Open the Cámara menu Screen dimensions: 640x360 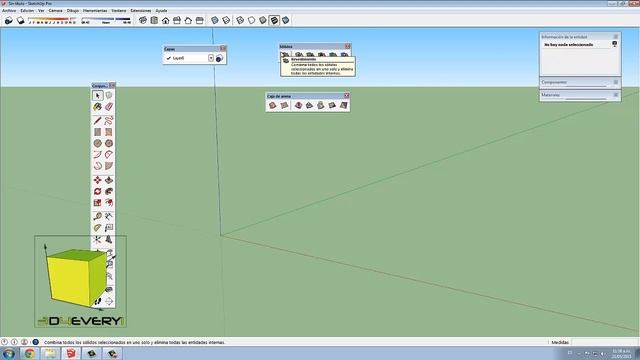pos(56,11)
